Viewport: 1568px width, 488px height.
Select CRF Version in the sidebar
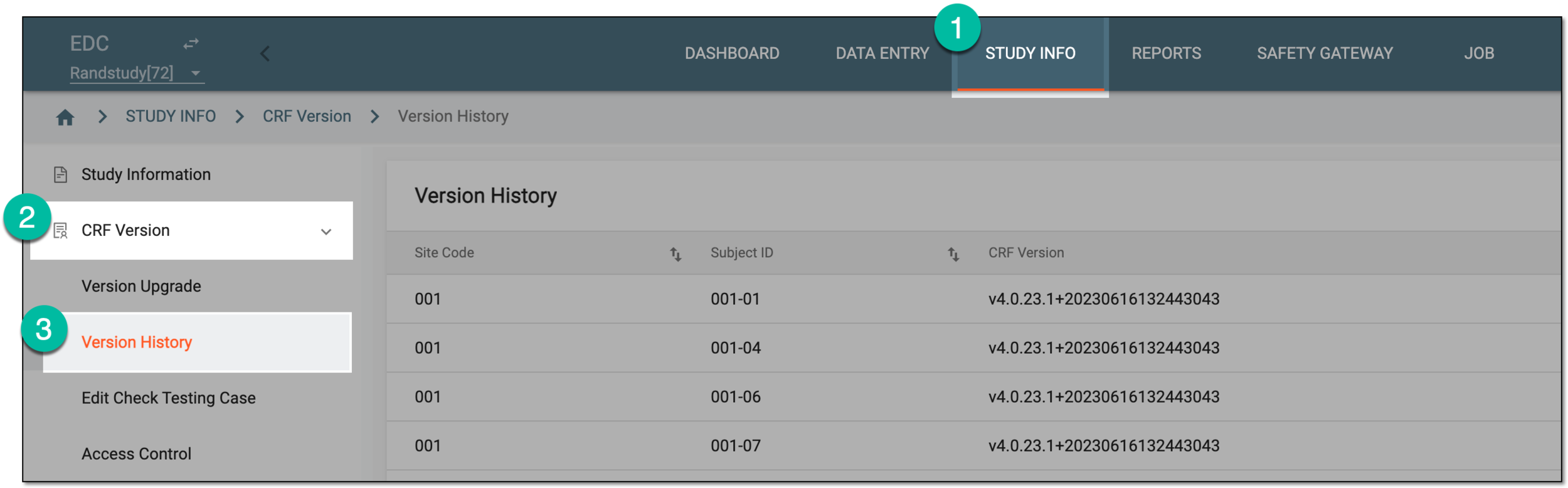(191, 231)
